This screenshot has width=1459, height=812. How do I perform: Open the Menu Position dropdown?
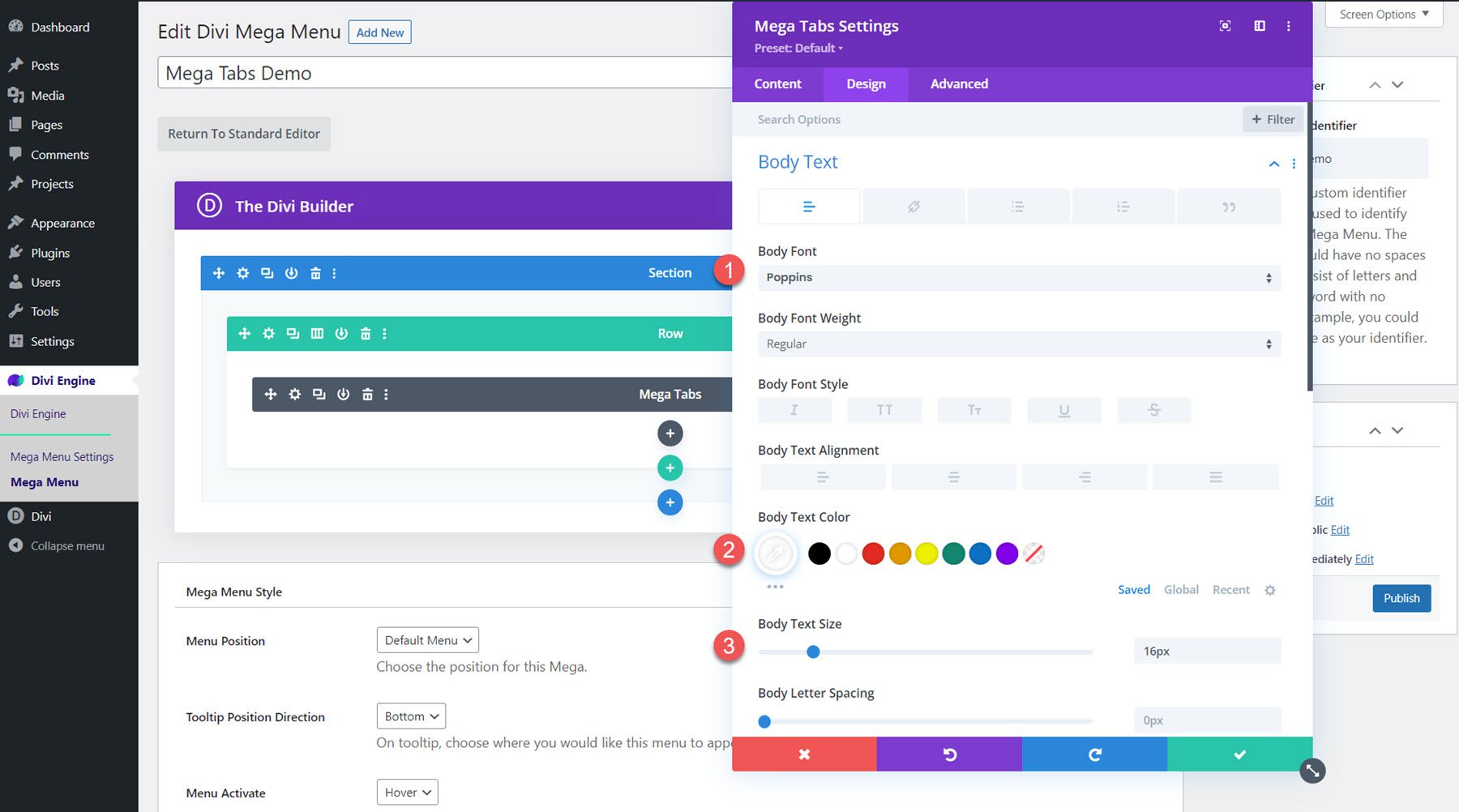(428, 640)
